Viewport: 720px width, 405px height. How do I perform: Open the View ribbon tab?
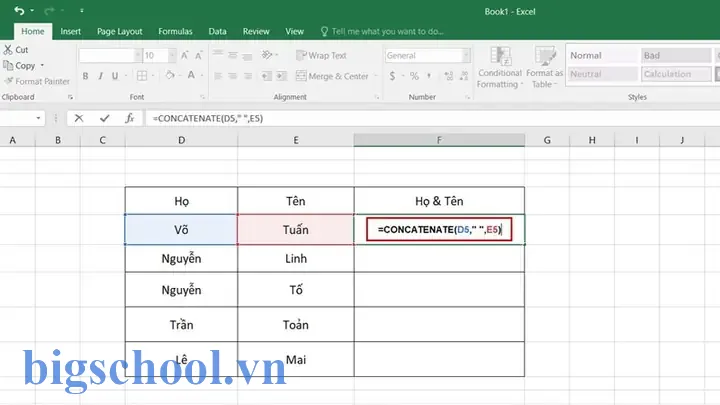pos(294,31)
